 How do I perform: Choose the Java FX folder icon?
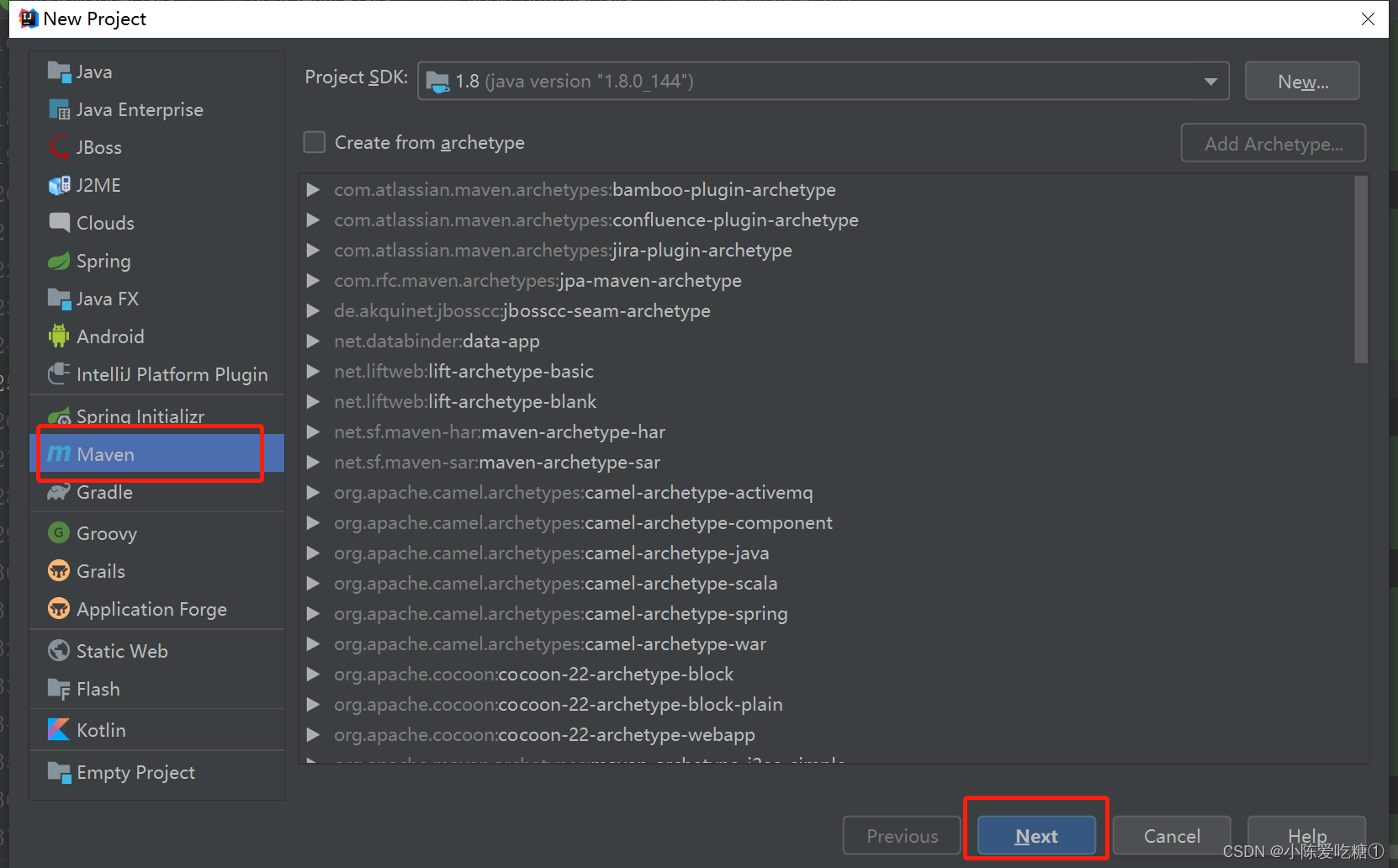pyautogui.click(x=59, y=299)
